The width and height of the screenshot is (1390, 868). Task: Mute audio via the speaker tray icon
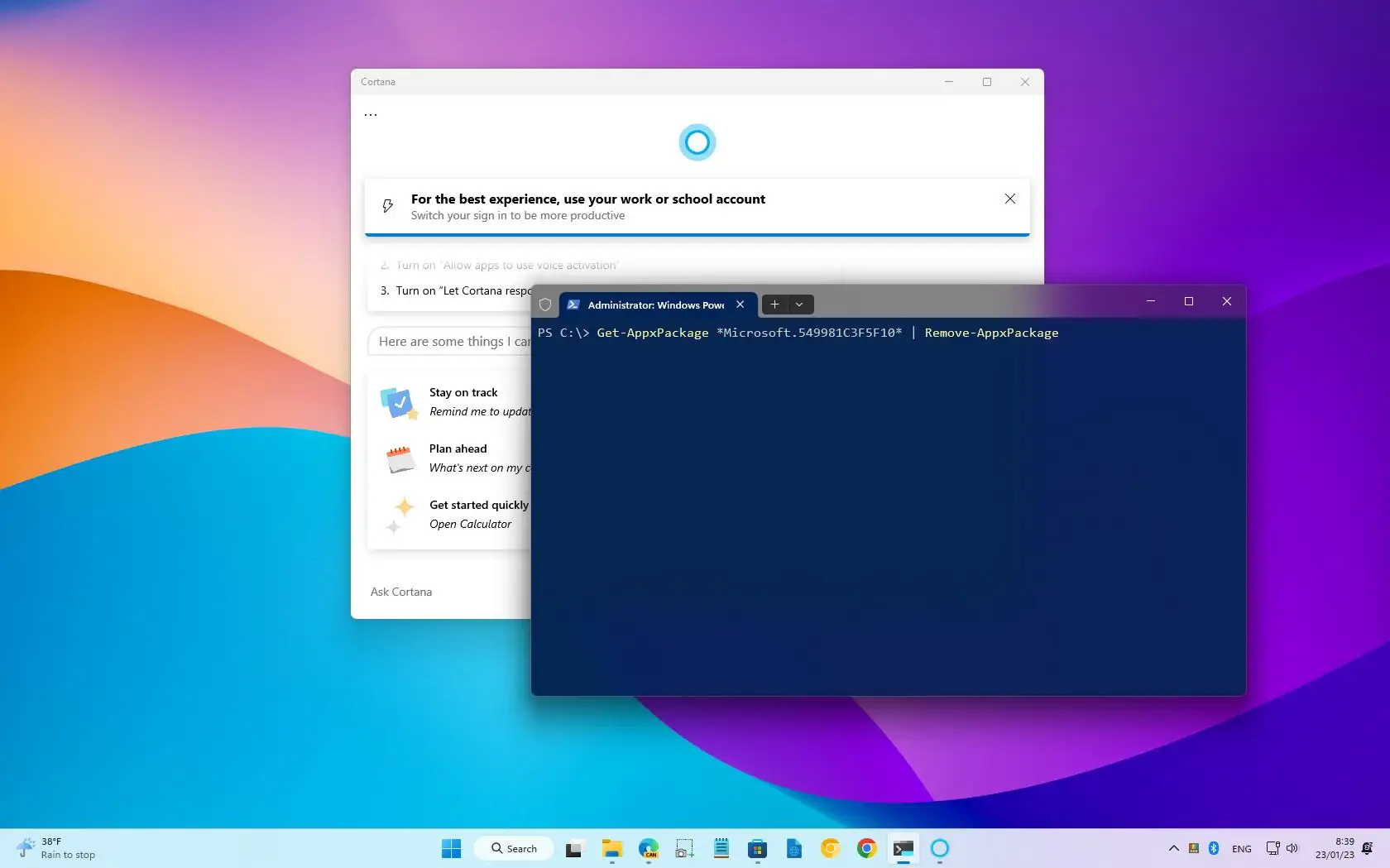click(x=1293, y=848)
